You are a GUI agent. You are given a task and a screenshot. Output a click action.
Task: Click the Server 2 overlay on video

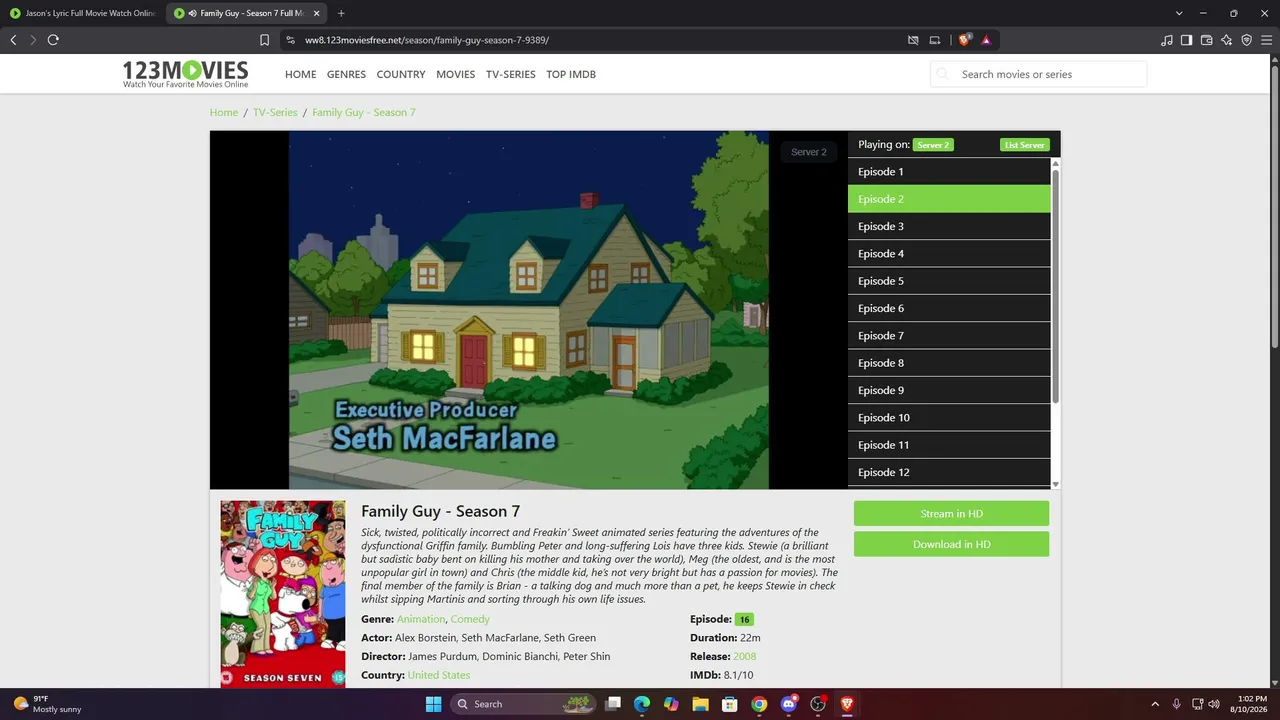[808, 152]
